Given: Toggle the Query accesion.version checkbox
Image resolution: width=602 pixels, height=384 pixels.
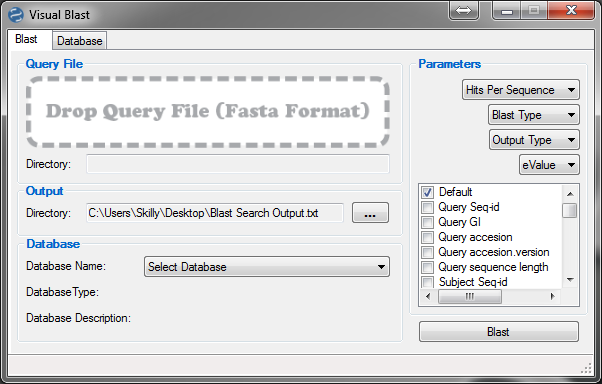Looking at the screenshot, I should coord(427,252).
